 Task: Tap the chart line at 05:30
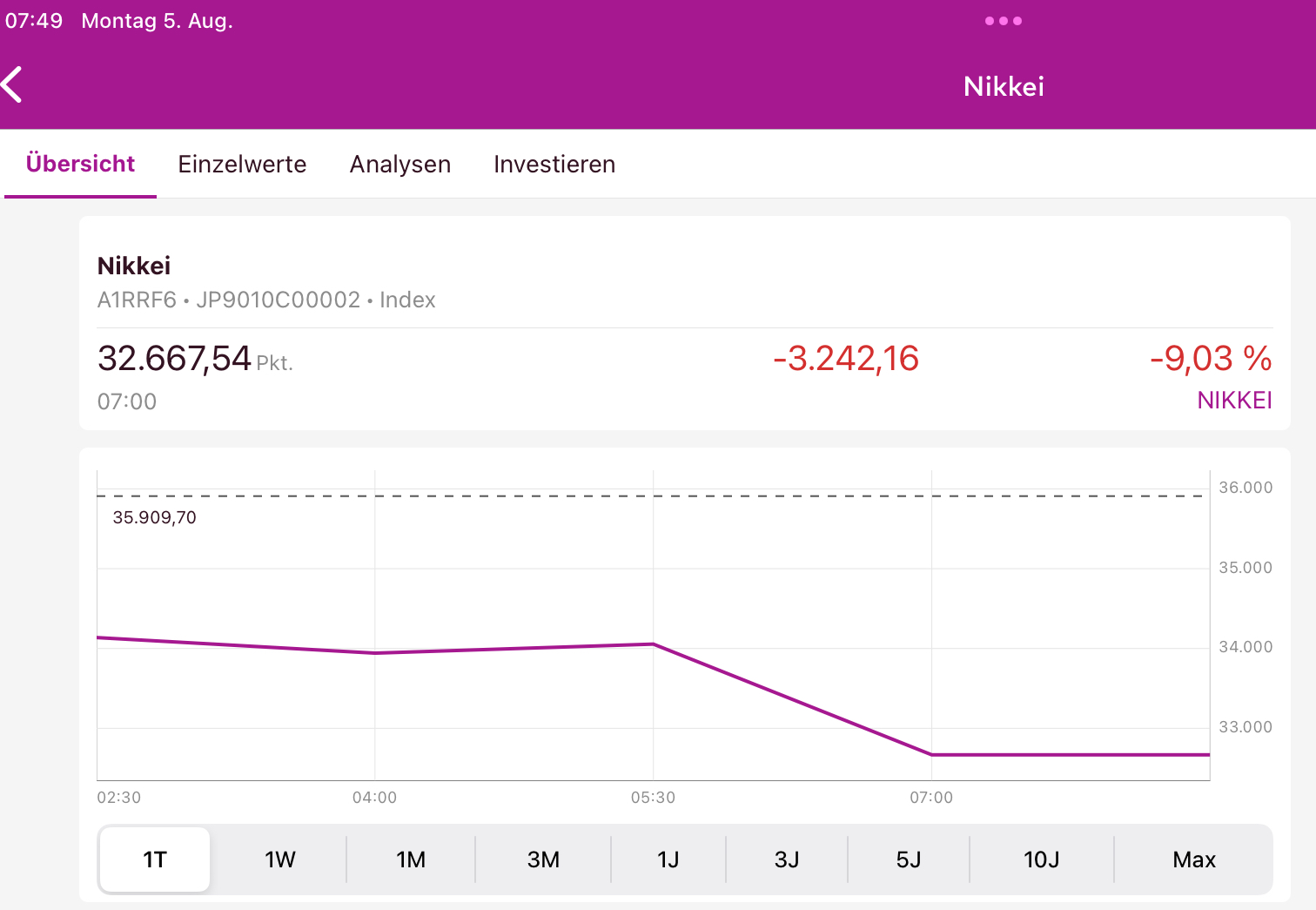tap(654, 644)
